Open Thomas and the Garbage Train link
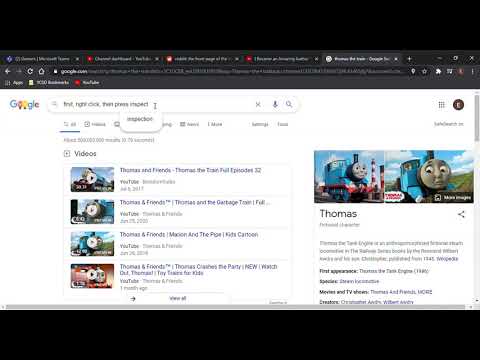480x360 pixels. 195,202
